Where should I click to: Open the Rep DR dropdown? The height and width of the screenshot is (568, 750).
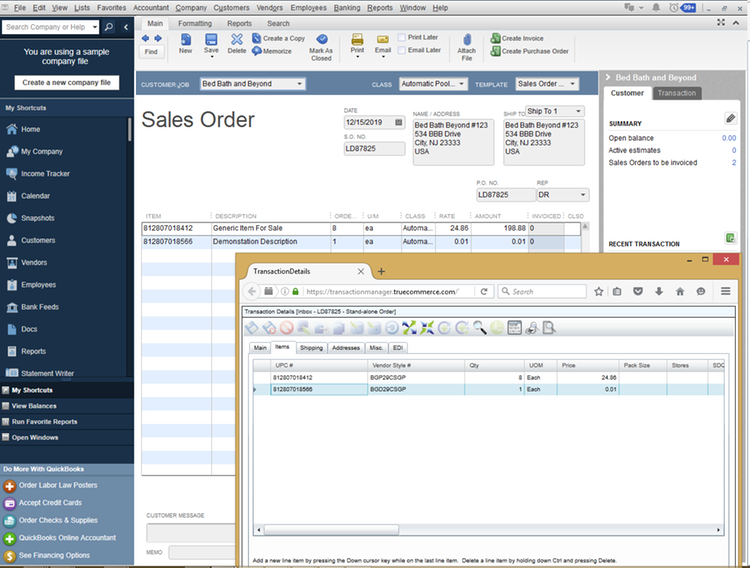coord(583,195)
